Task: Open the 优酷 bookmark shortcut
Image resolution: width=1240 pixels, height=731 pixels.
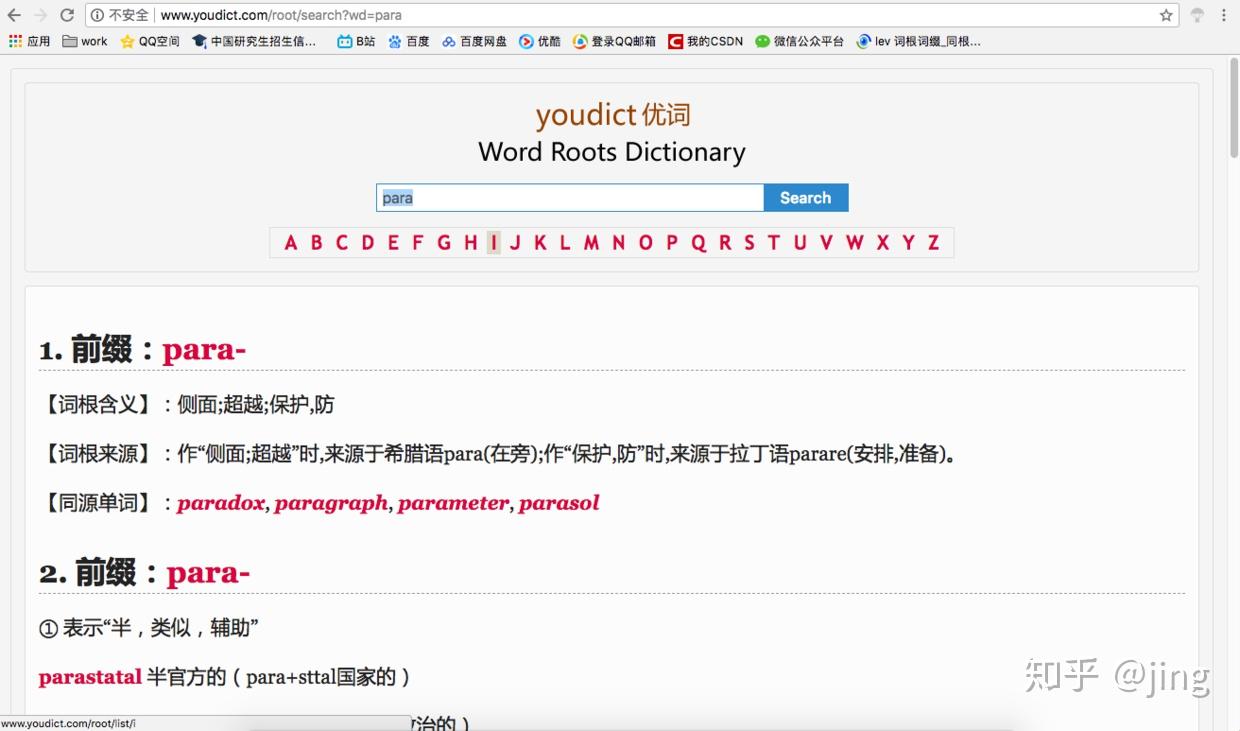Action: pos(538,41)
